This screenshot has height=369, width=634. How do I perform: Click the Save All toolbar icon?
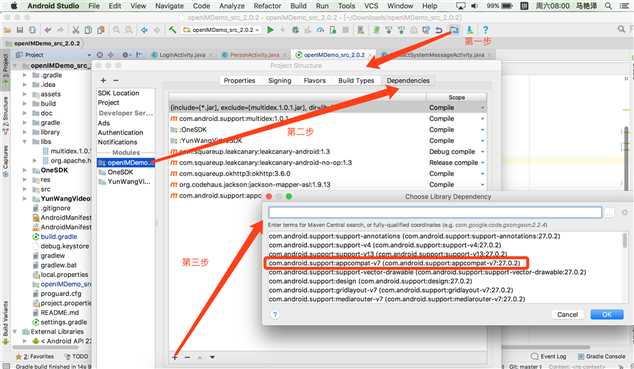coord(19,30)
